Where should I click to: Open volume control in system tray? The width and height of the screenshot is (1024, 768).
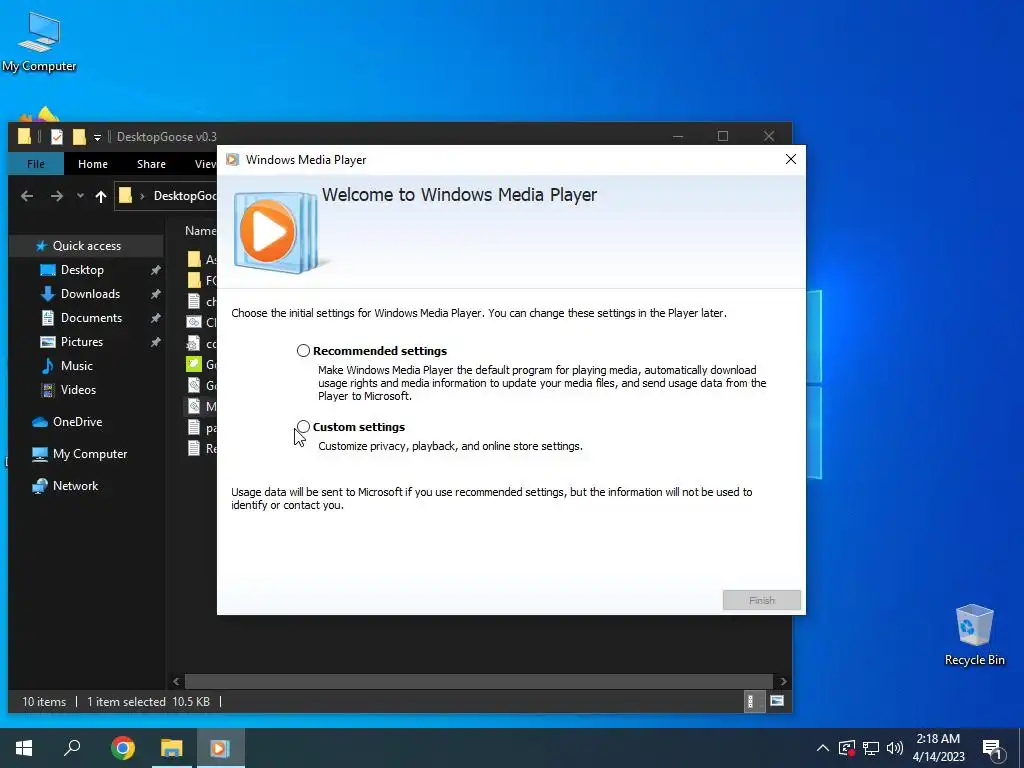[x=895, y=748]
